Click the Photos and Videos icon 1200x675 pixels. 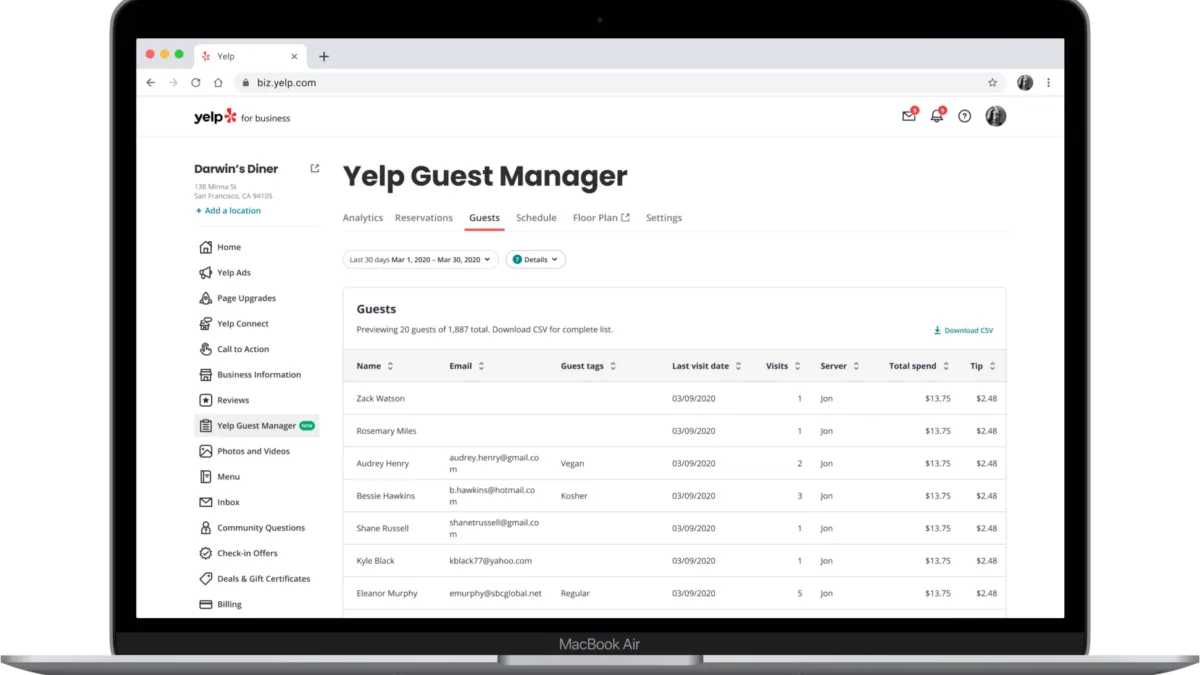click(206, 451)
